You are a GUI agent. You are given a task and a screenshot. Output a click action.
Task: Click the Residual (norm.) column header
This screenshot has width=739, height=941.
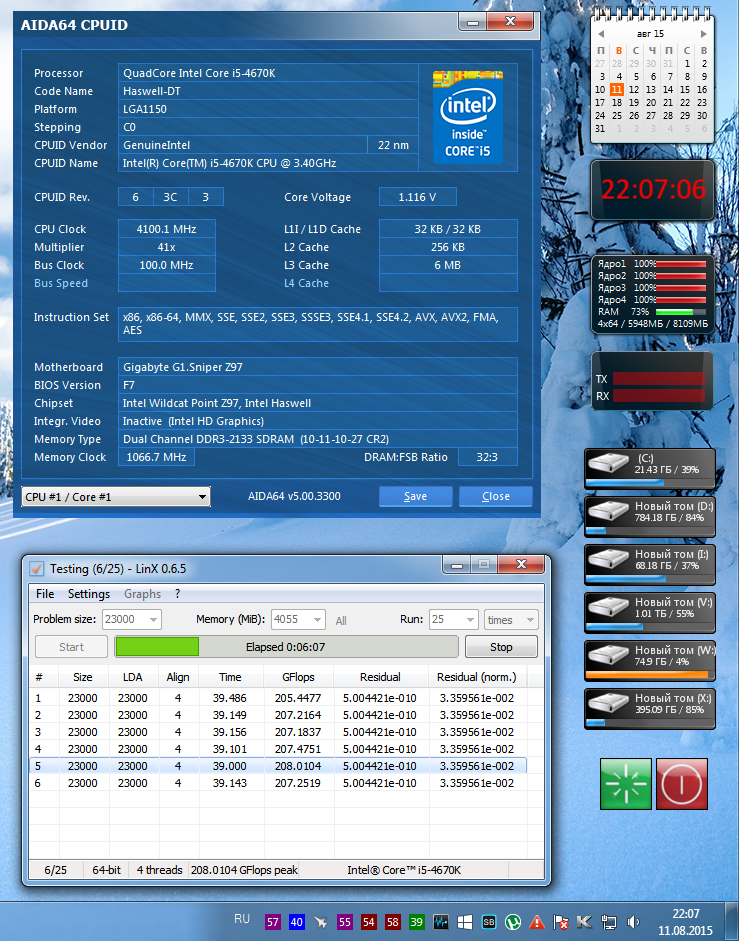(477, 677)
